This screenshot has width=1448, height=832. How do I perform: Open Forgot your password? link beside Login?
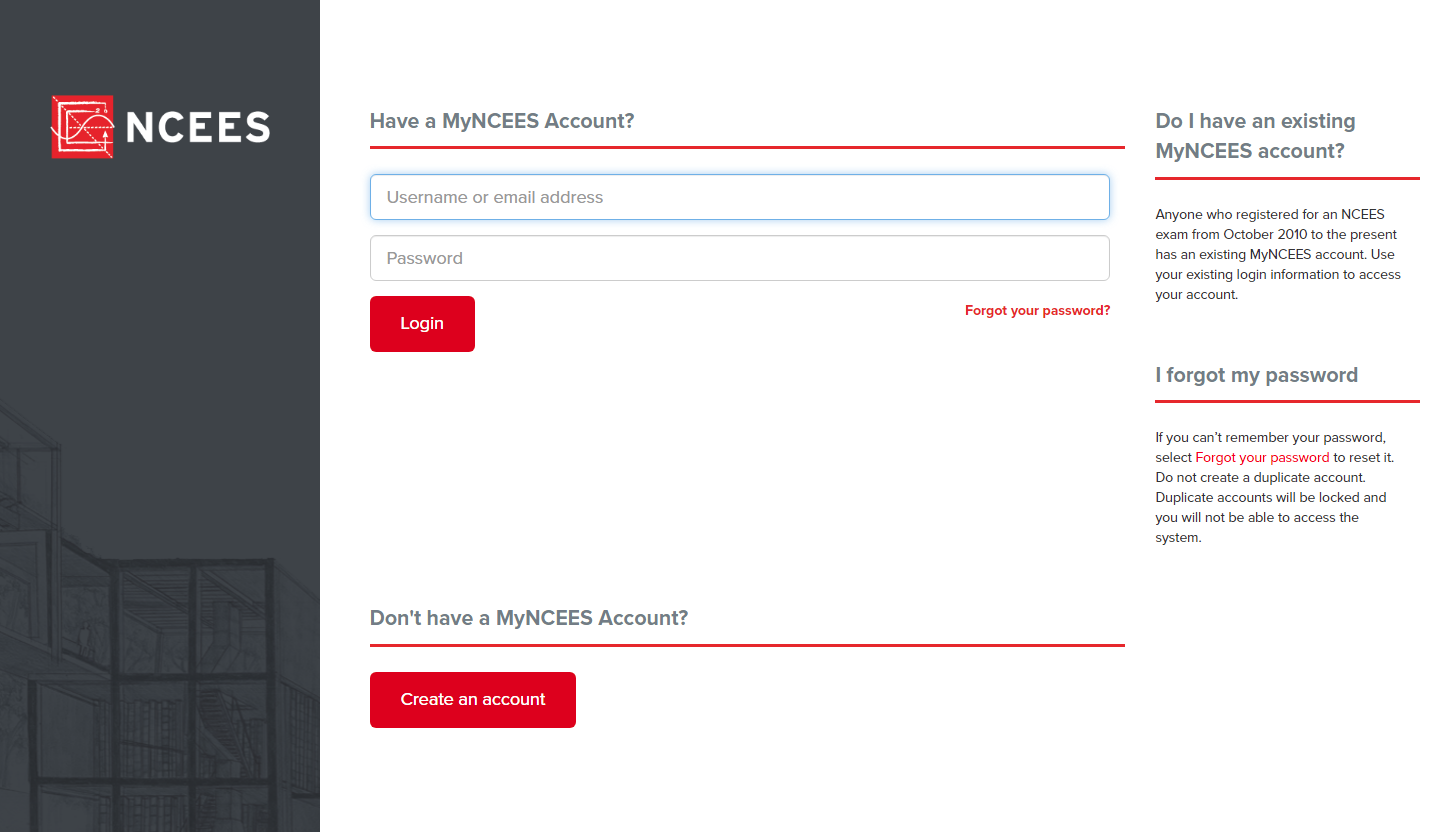click(1037, 311)
